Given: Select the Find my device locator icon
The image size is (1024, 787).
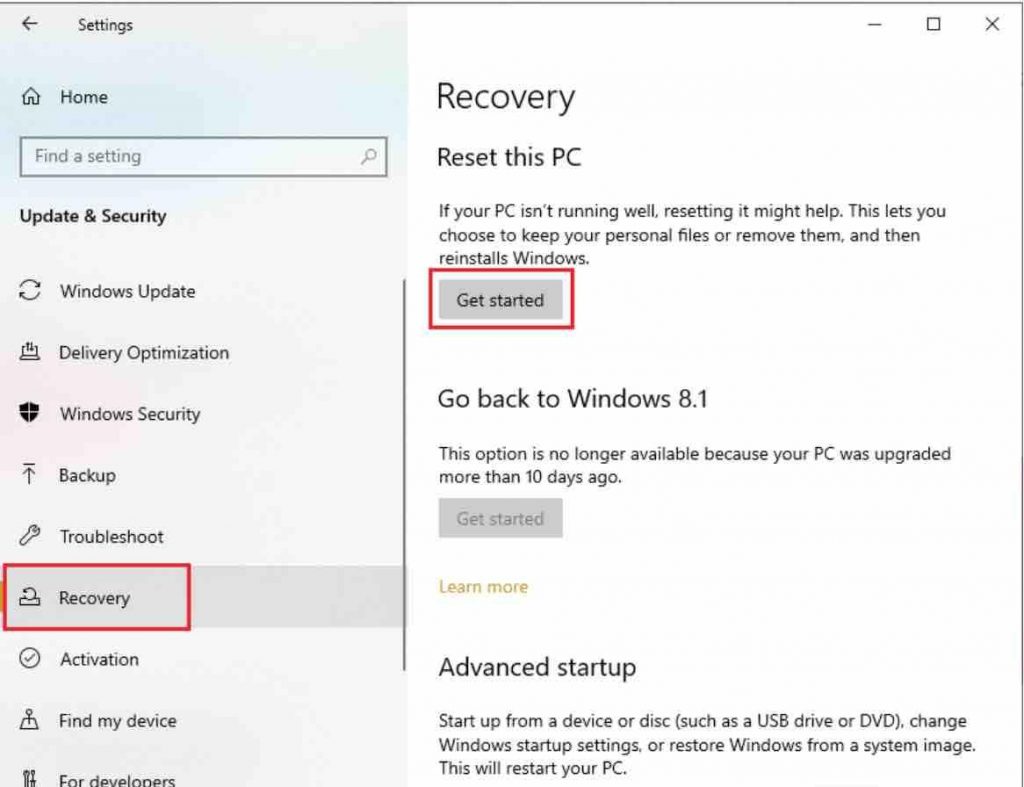Looking at the screenshot, I should point(31,720).
